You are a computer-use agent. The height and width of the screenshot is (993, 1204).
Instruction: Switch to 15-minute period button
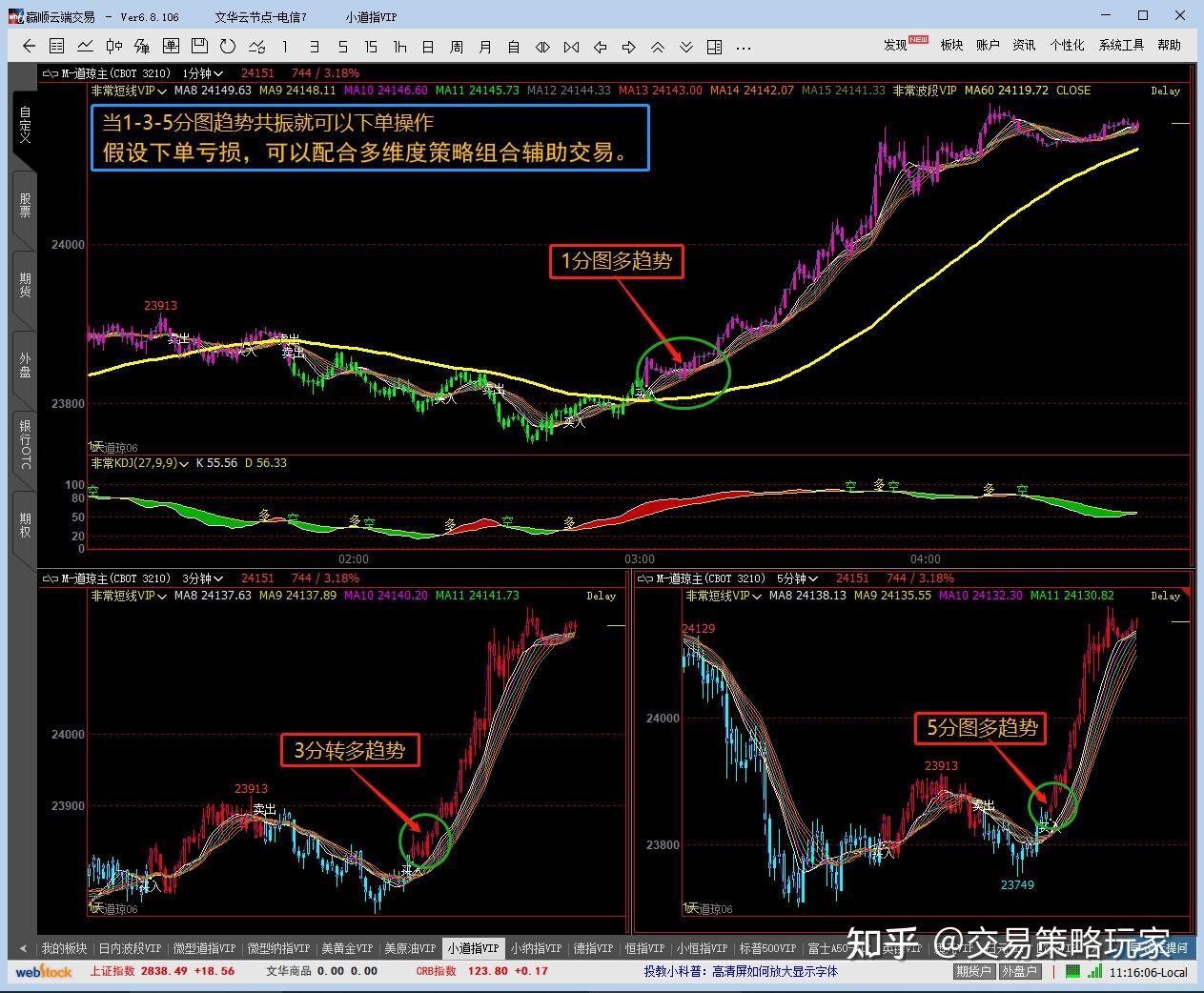371,47
